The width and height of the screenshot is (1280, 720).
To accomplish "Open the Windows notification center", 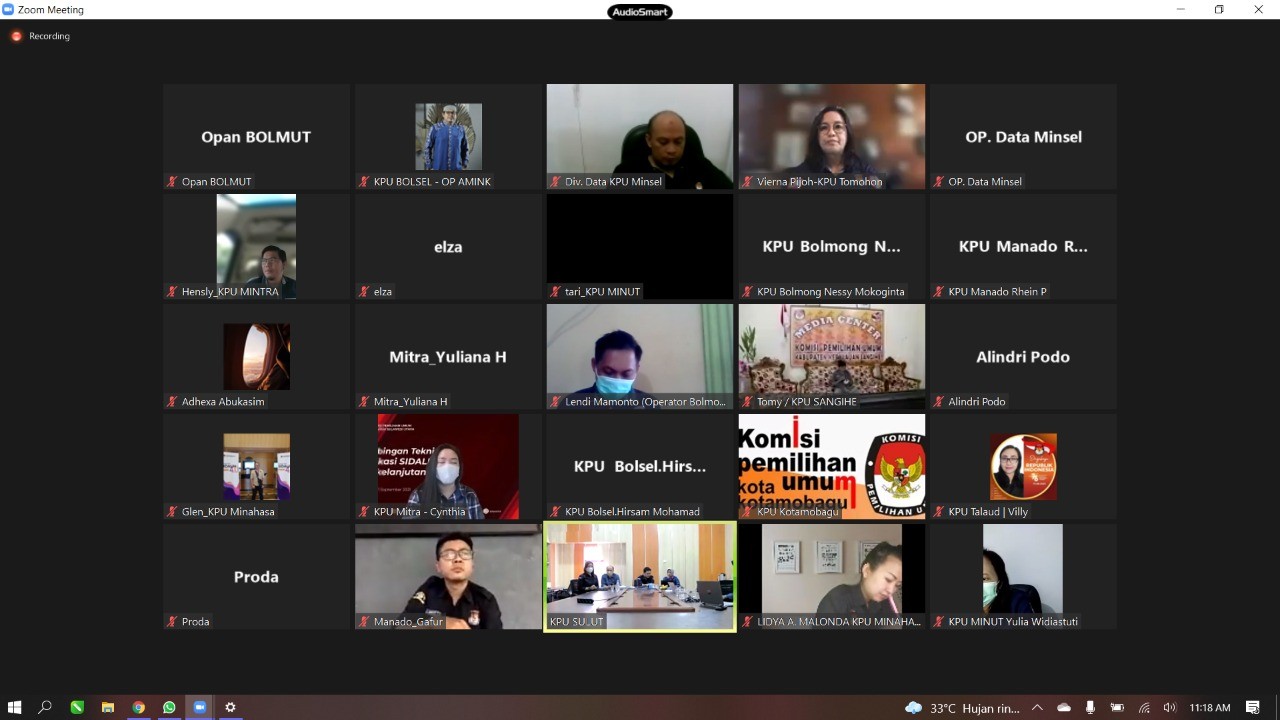I will click(x=1252, y=707).
